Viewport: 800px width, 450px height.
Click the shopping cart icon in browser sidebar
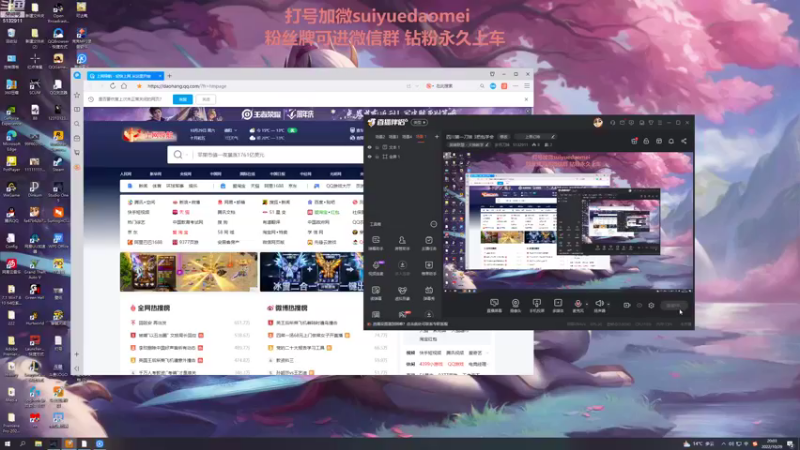tap(77, 153)
